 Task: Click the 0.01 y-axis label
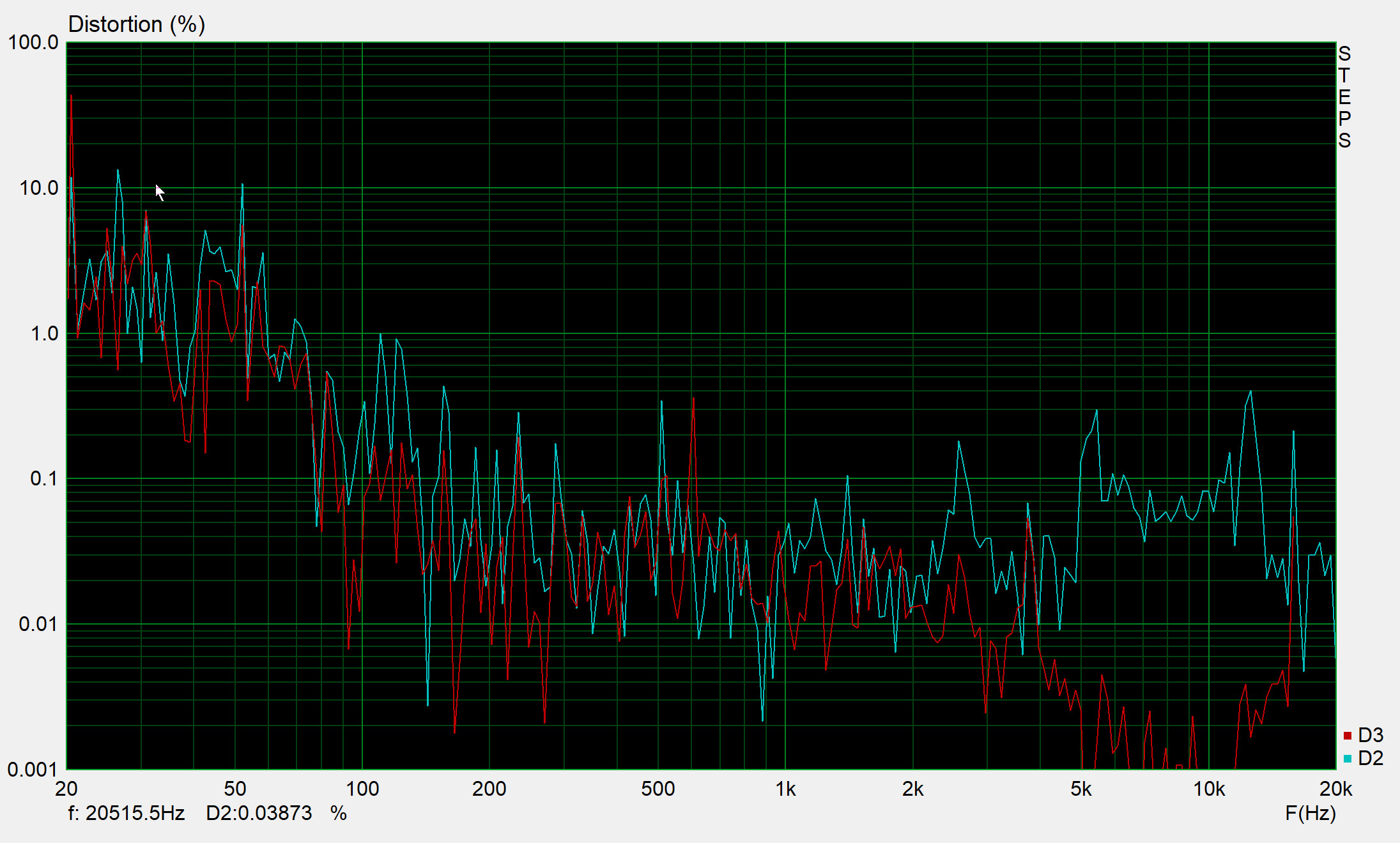(39, 624)
